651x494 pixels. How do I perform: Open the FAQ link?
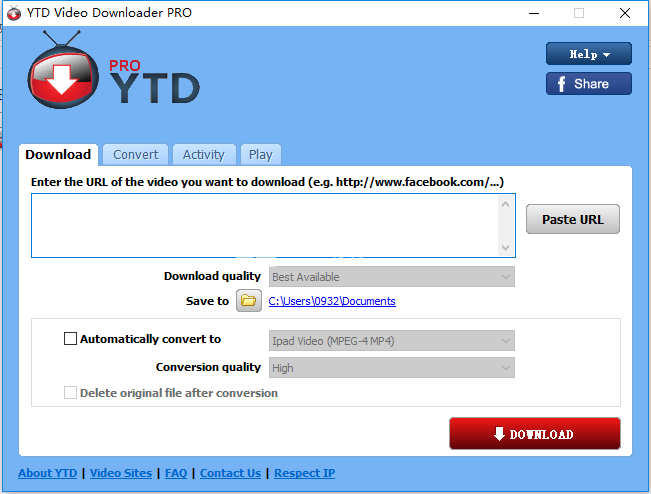coord(176,473)
